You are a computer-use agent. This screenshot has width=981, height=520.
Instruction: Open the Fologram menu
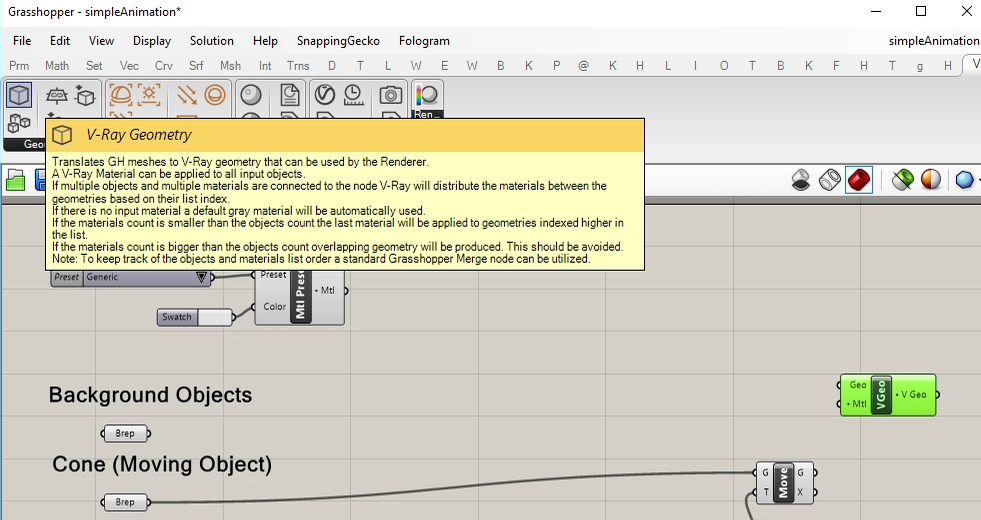click(x=424, y=41)
